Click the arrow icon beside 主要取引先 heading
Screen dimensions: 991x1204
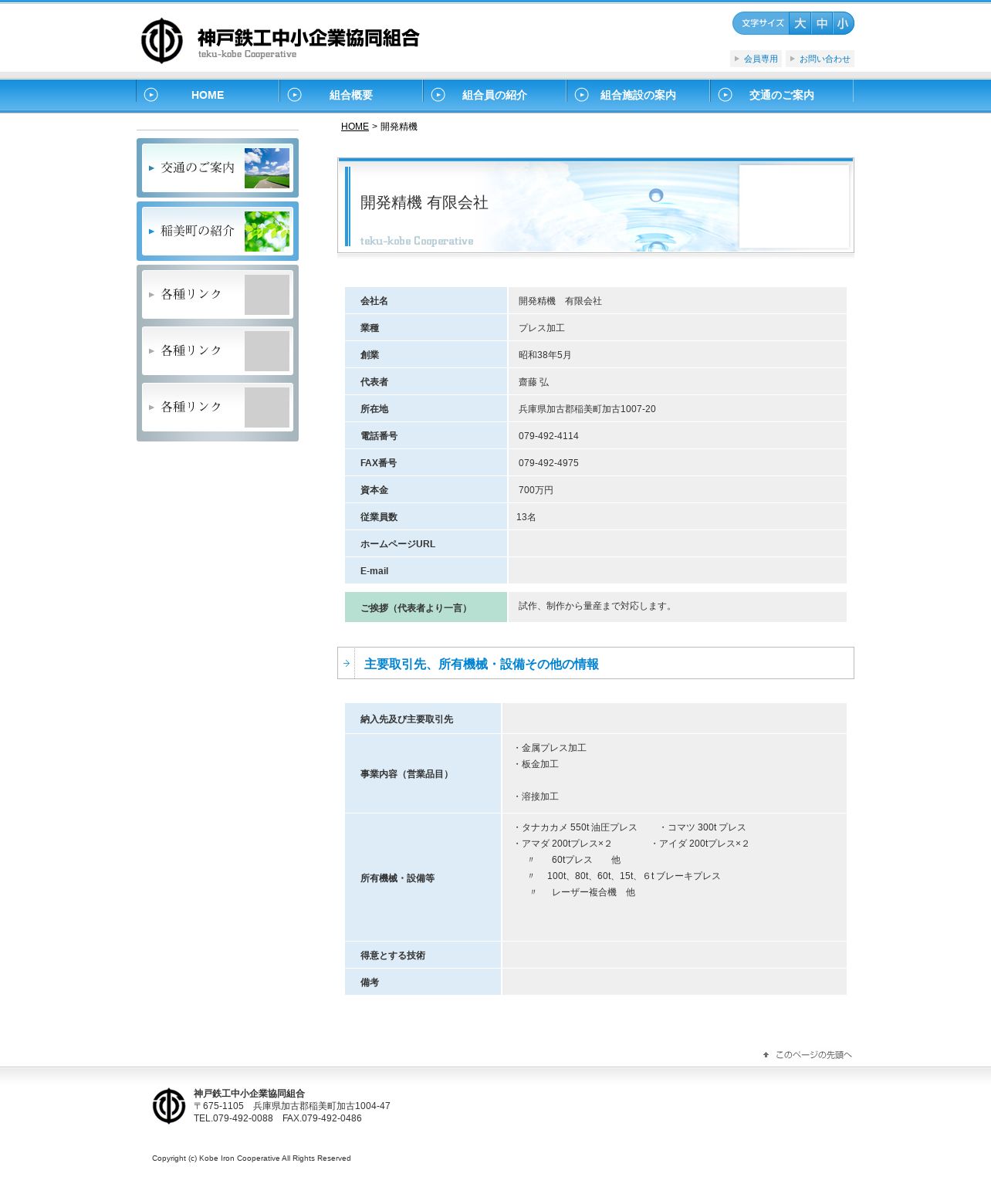(347, 663)
